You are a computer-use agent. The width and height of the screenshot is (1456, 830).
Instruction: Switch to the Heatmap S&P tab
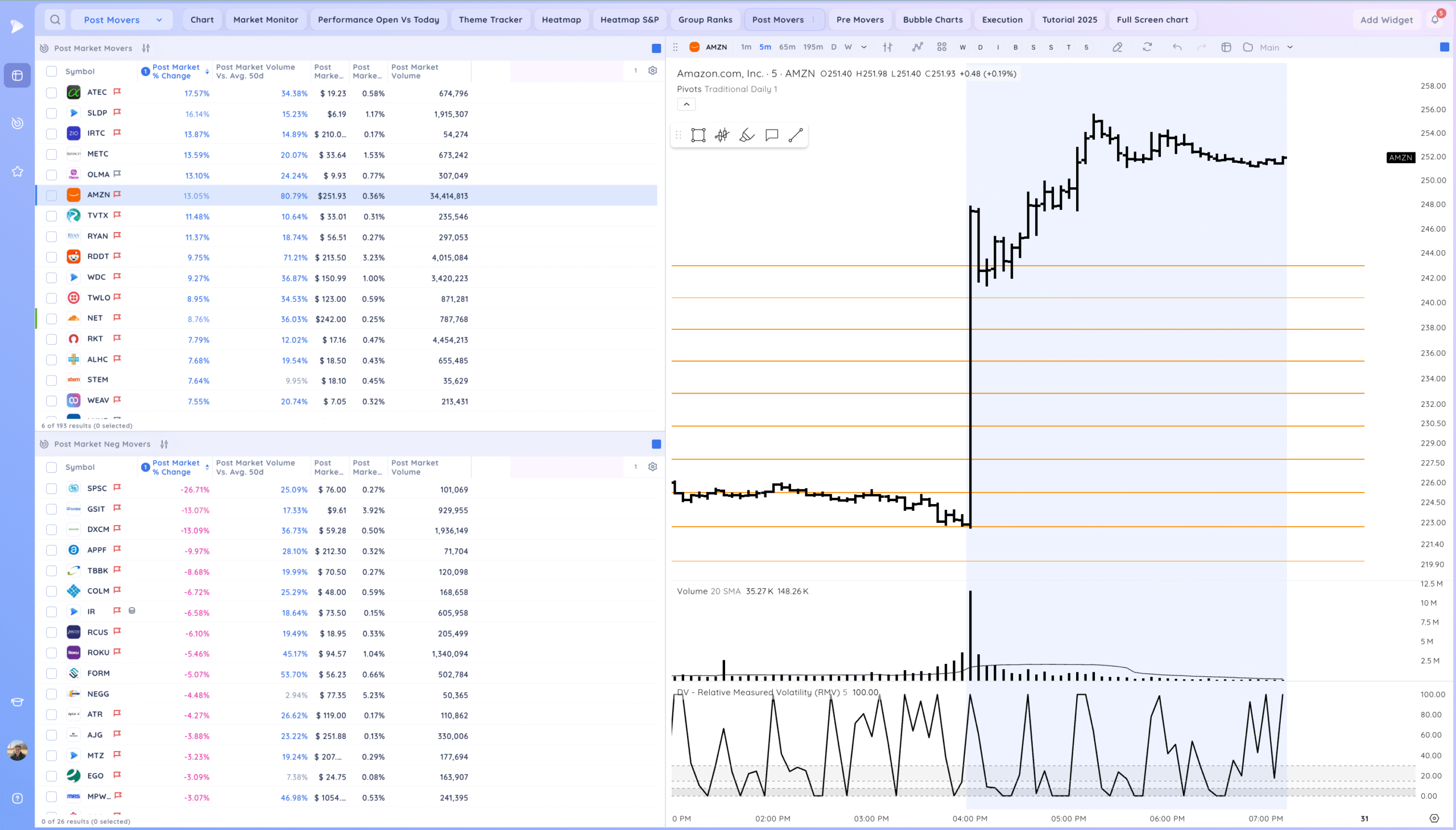[x=629, y=19]
